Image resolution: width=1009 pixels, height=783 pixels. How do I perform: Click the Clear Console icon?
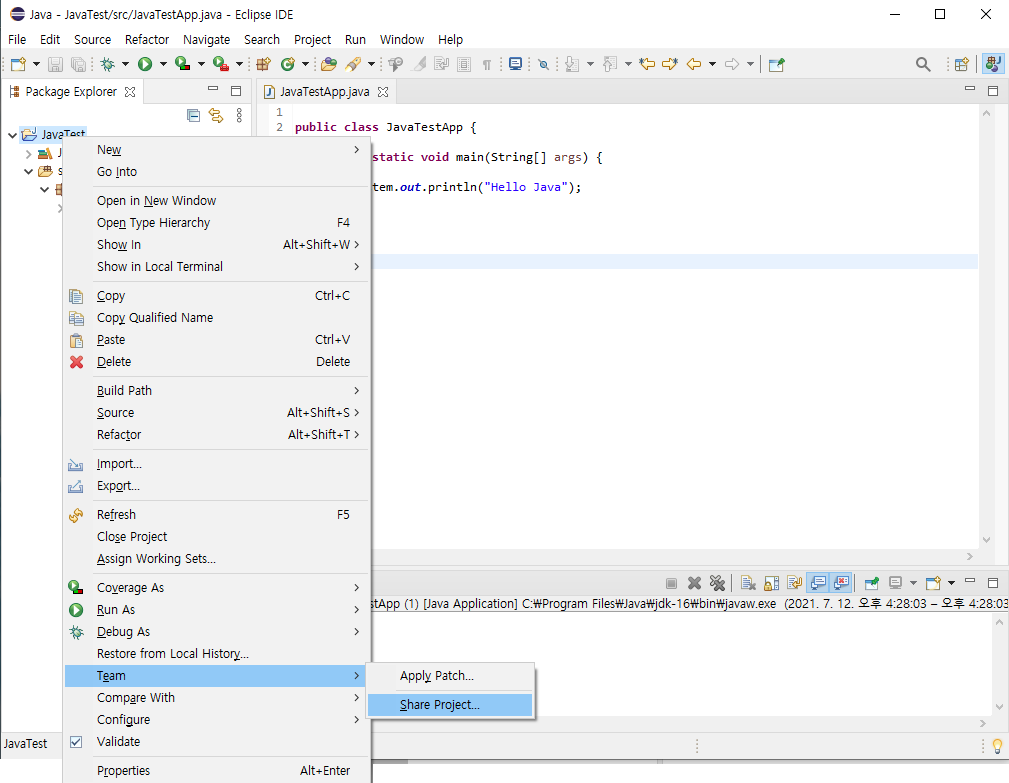coord(748,583)
